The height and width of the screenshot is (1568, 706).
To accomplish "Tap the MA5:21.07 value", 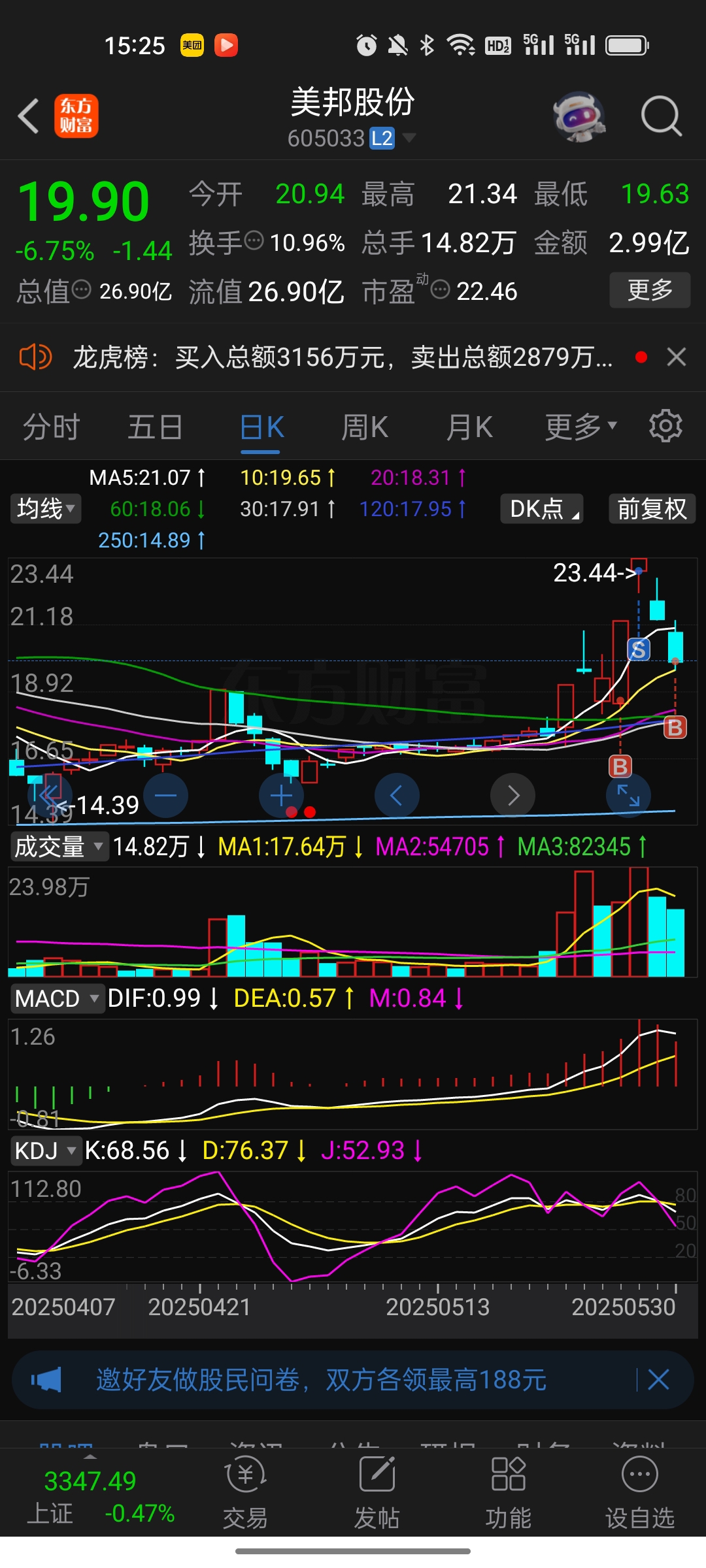I will (x=147, y=478).
